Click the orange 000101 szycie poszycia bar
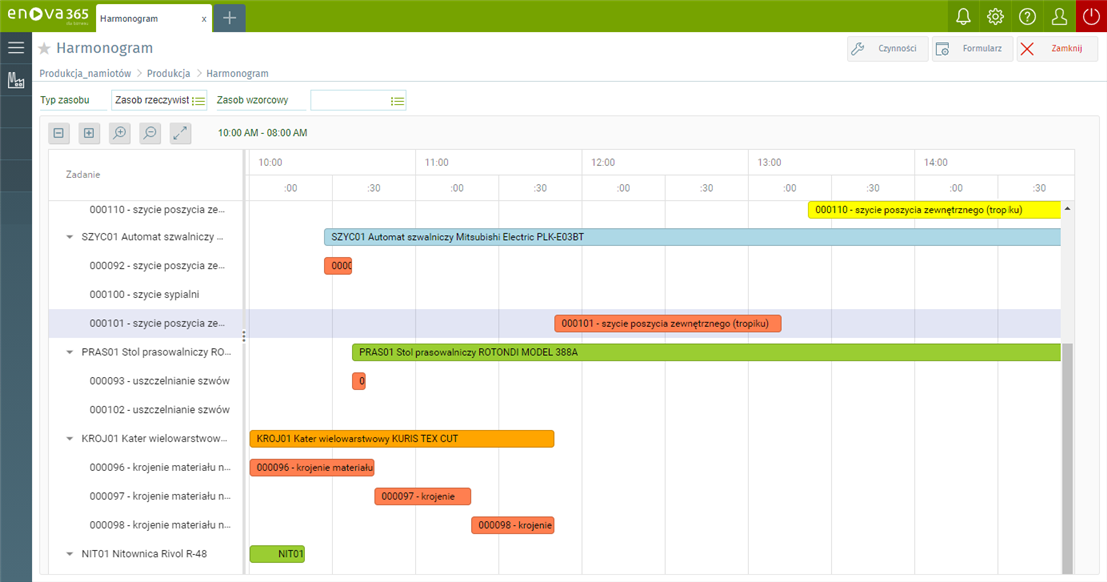The height and width of the screenshot is (582, 1107). click(x=668, y=323)
